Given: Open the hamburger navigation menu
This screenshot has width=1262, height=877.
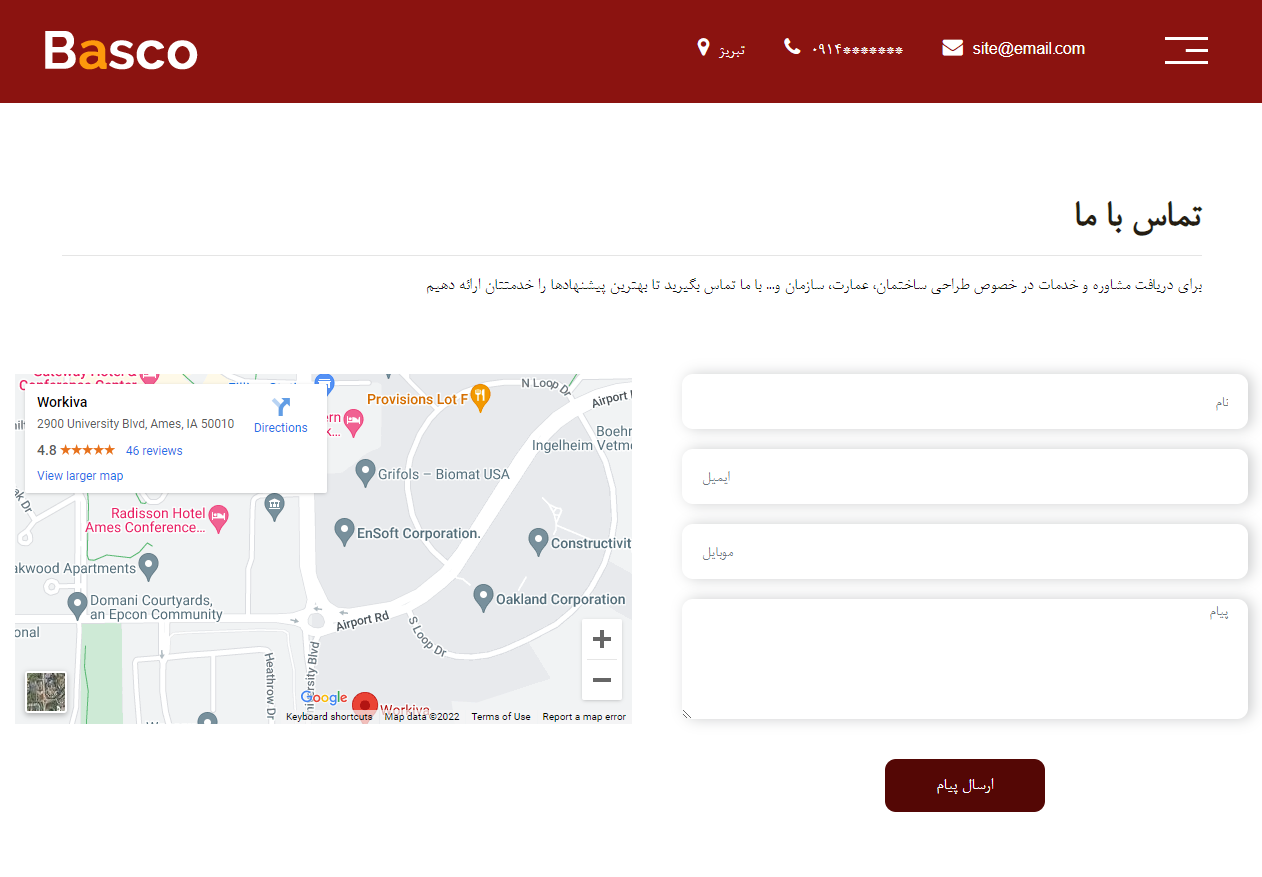Looking at the screenshot, I should 1186,50.
